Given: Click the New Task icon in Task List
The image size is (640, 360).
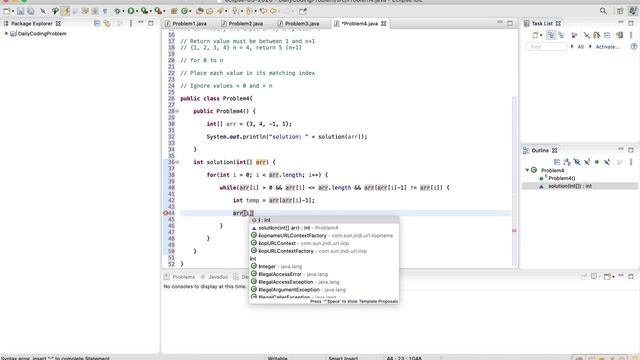Looking at the screenshot, I should (535, 35).
